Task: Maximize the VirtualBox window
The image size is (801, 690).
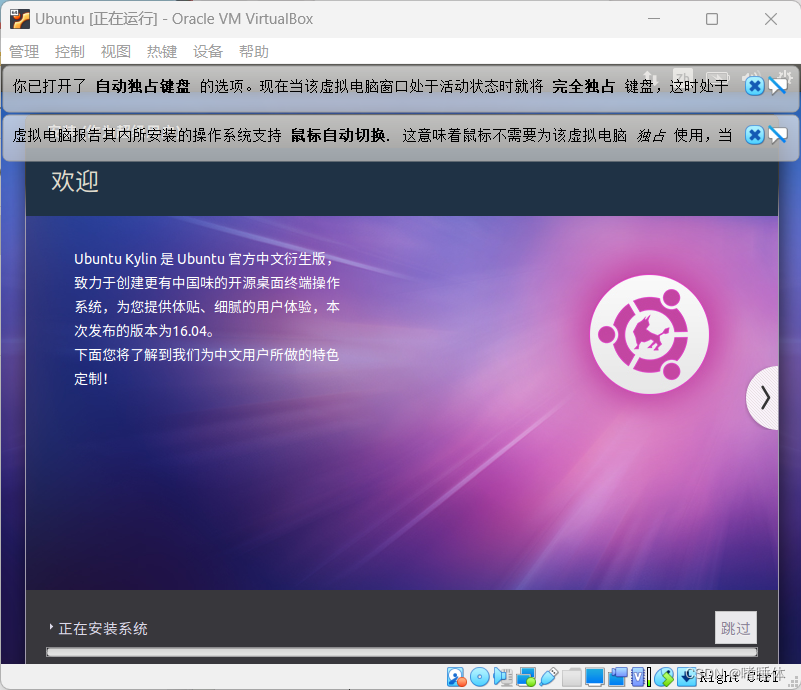Action: click(712, 19)
